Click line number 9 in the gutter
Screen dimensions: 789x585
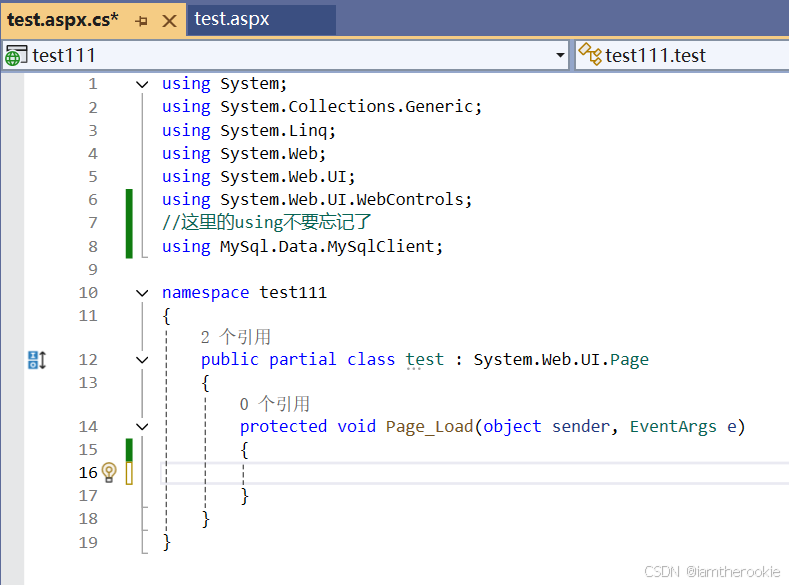pyautogui.click(x=93, y=270)
